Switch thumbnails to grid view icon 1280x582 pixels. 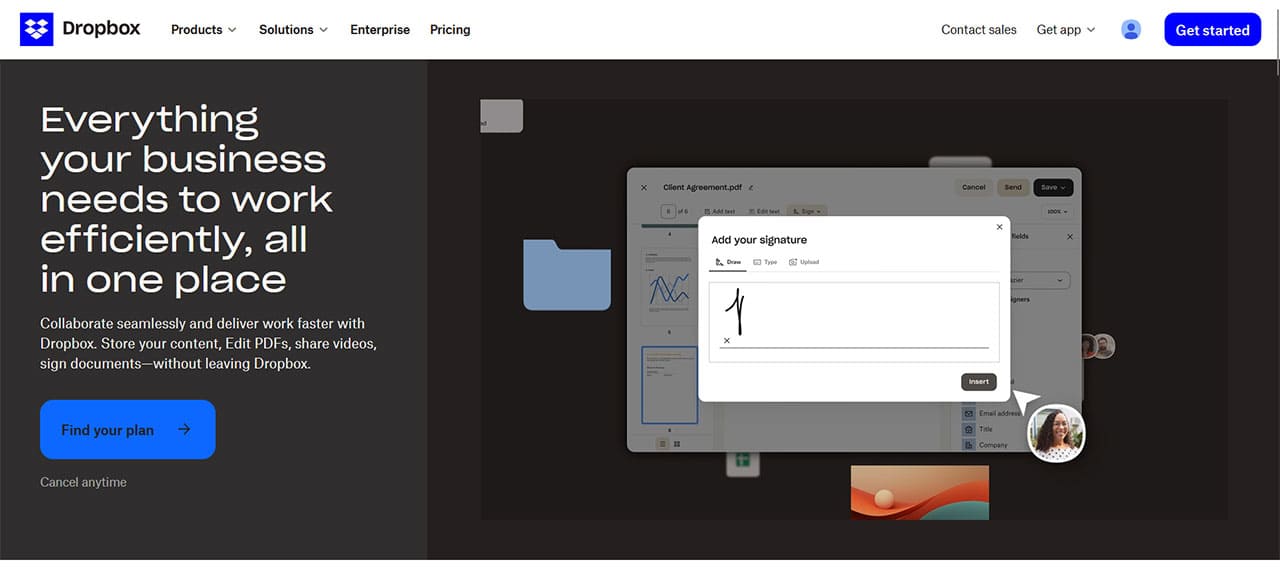pos(677,443)
